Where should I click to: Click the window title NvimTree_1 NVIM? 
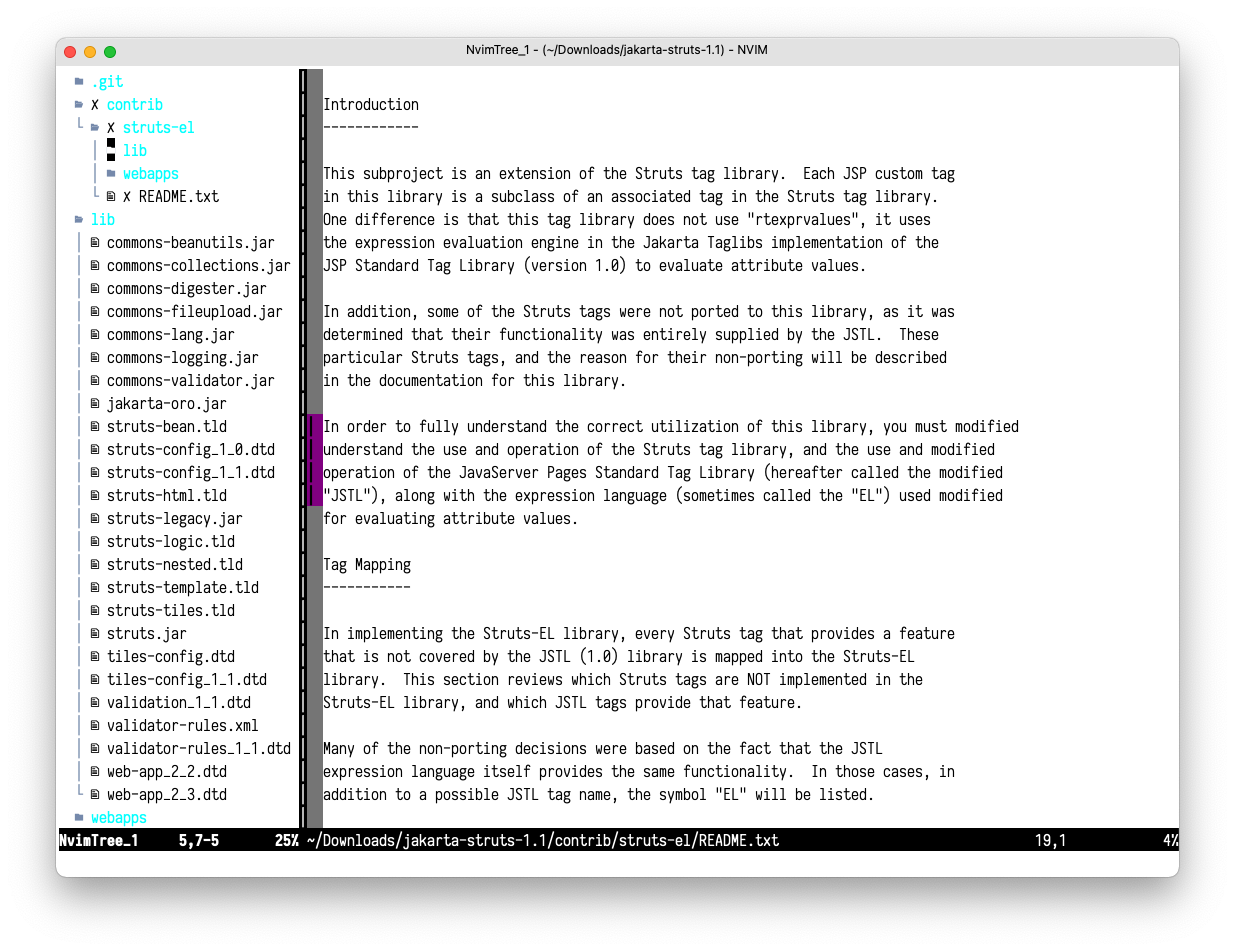click(617, 50)
